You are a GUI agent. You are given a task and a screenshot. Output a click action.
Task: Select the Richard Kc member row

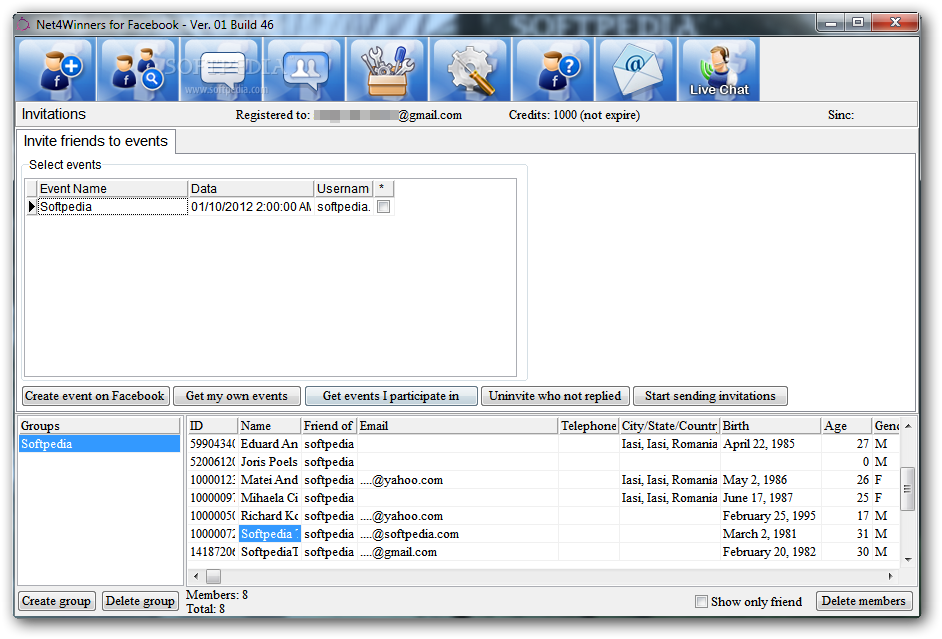tap(544, 516)
